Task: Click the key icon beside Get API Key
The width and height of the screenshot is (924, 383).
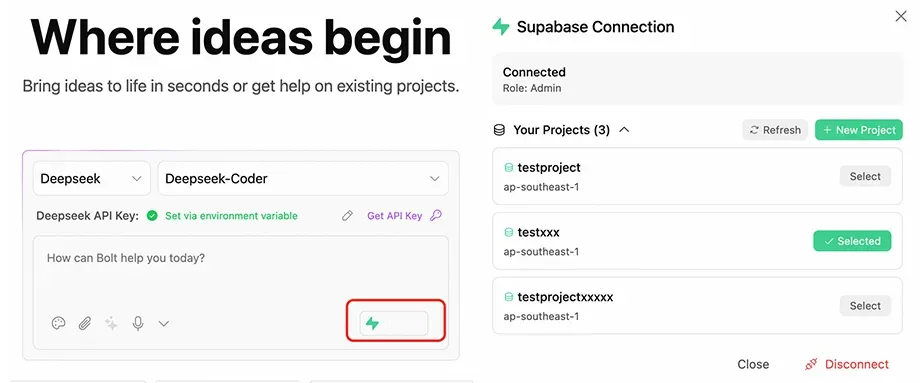Action: coord(435,216)
